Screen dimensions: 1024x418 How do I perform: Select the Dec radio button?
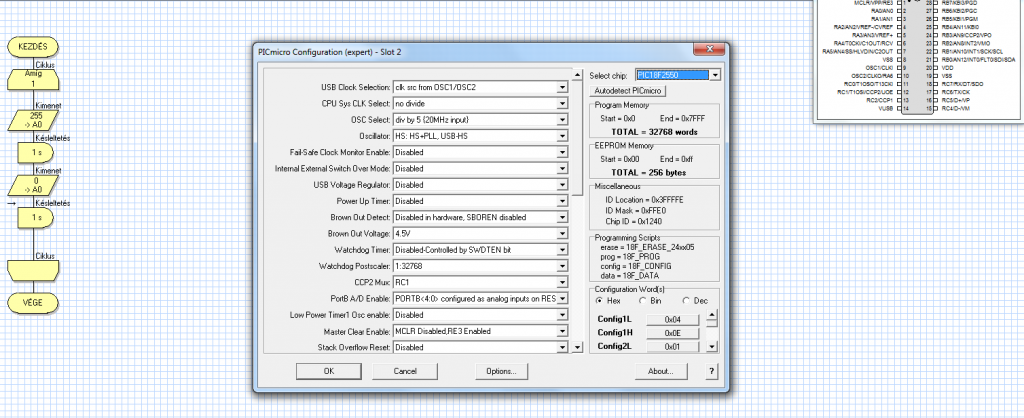686,301
